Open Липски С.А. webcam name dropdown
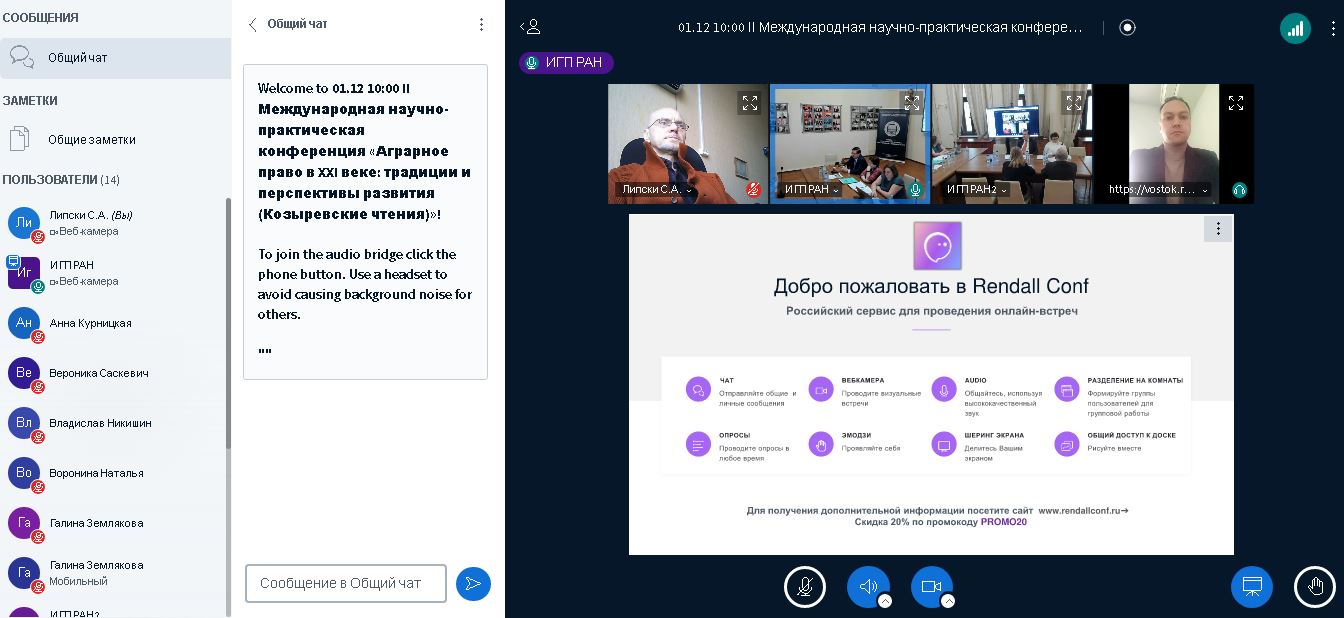Screen dimensions: 1344x618 tap(657, 189)
